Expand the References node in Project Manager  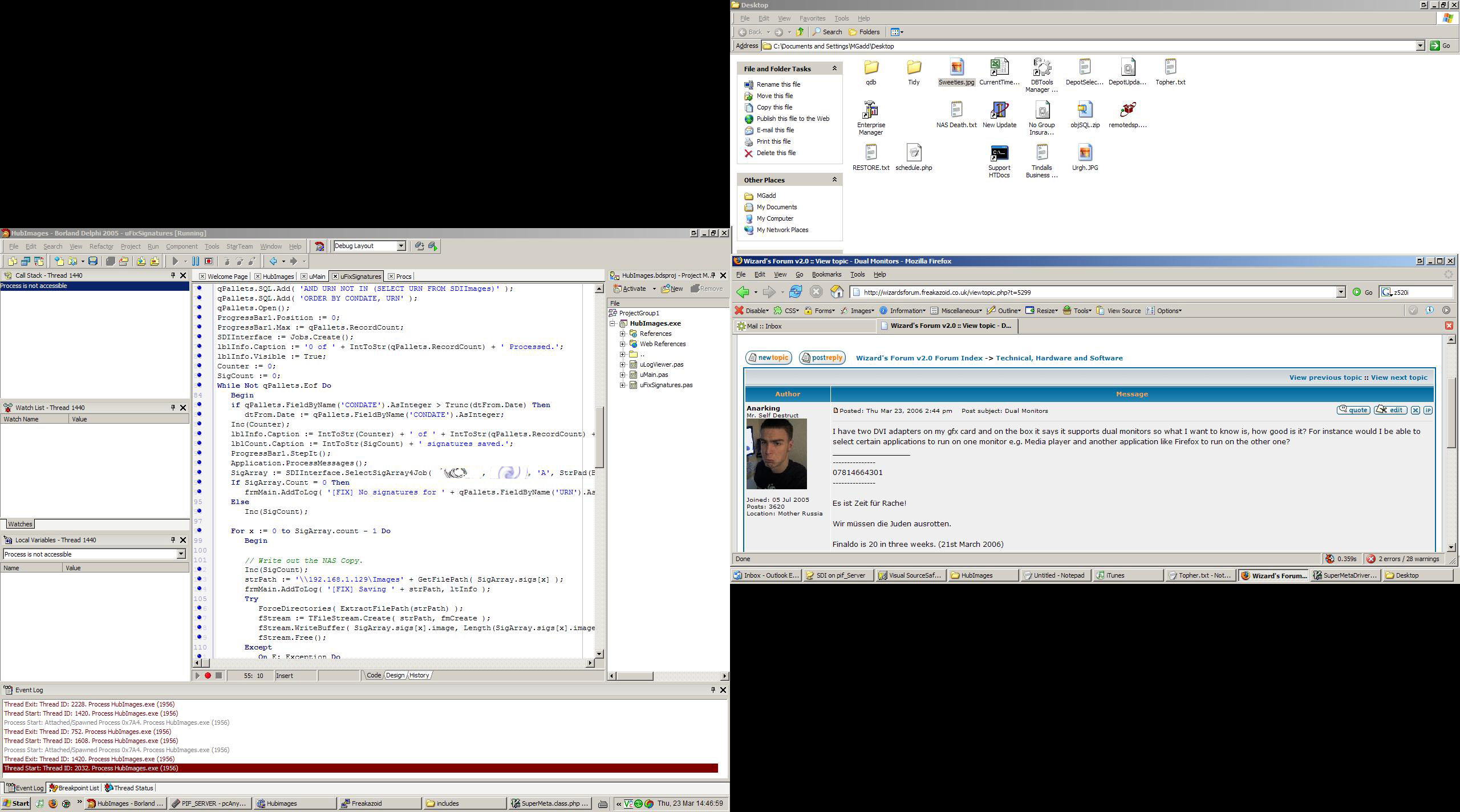[x=623, y=334]
